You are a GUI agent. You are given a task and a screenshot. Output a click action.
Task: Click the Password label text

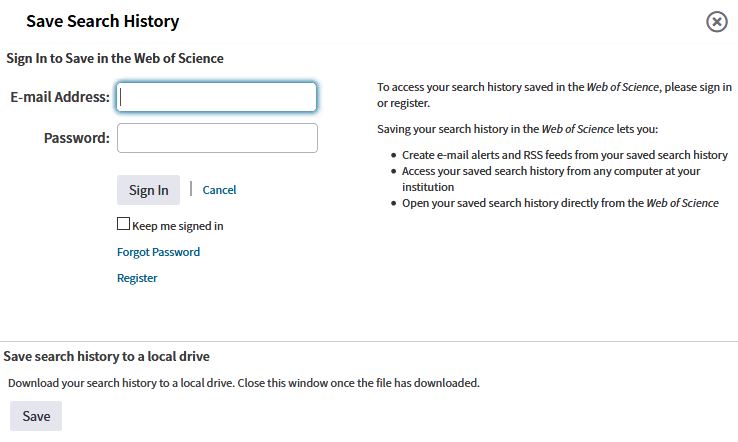pos(76,138)
